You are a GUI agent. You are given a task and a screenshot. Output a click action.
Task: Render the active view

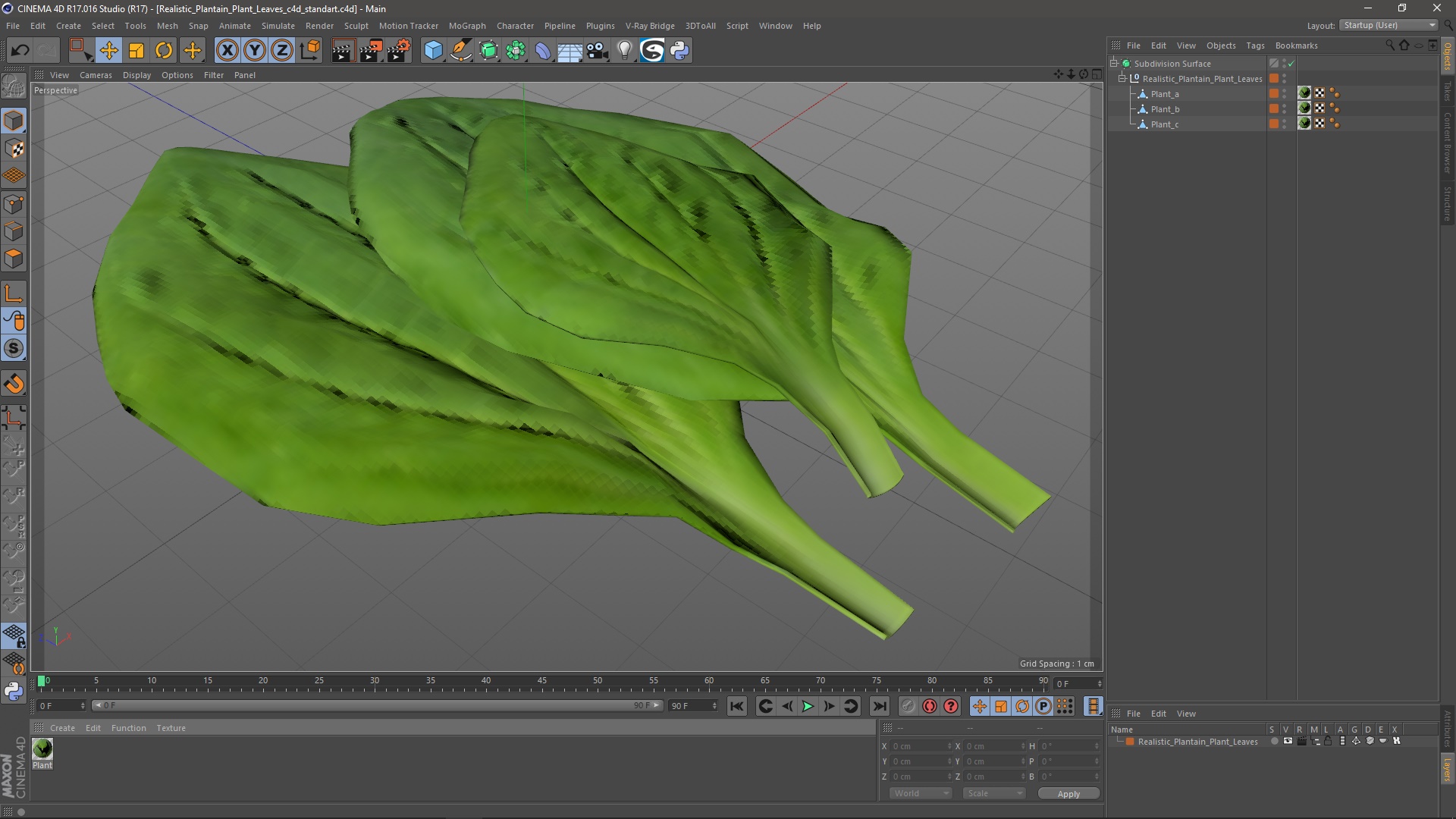pos(343,51)
